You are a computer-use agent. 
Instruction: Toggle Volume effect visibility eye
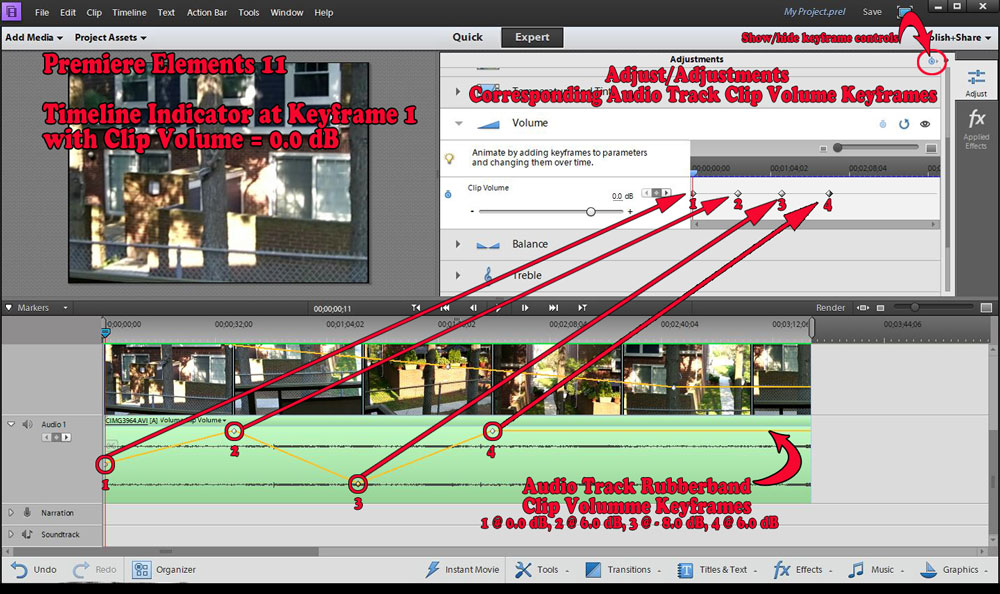click(x=925, y=124)
